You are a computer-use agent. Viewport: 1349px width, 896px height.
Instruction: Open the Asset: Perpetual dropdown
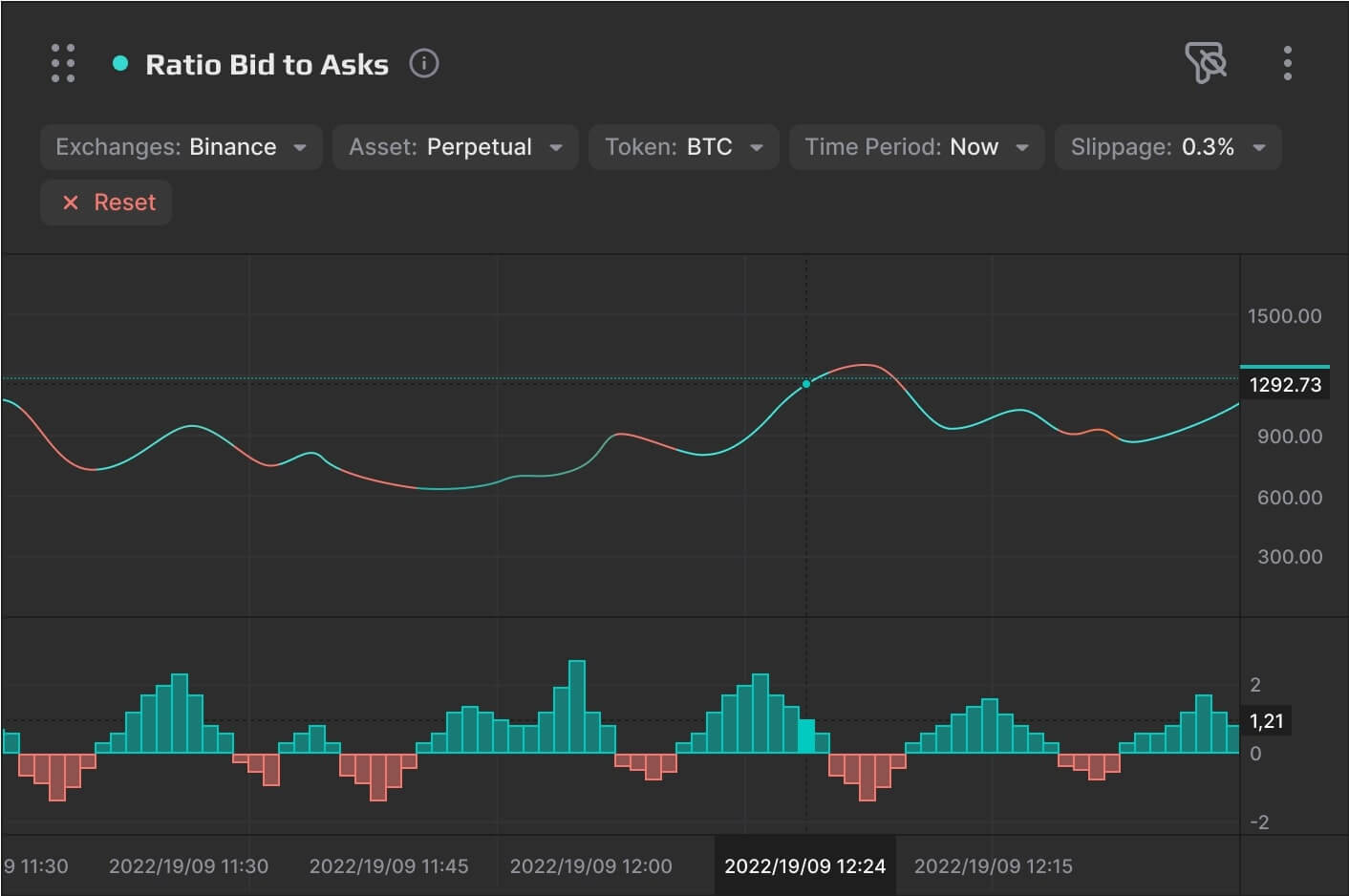coord(455,147)
